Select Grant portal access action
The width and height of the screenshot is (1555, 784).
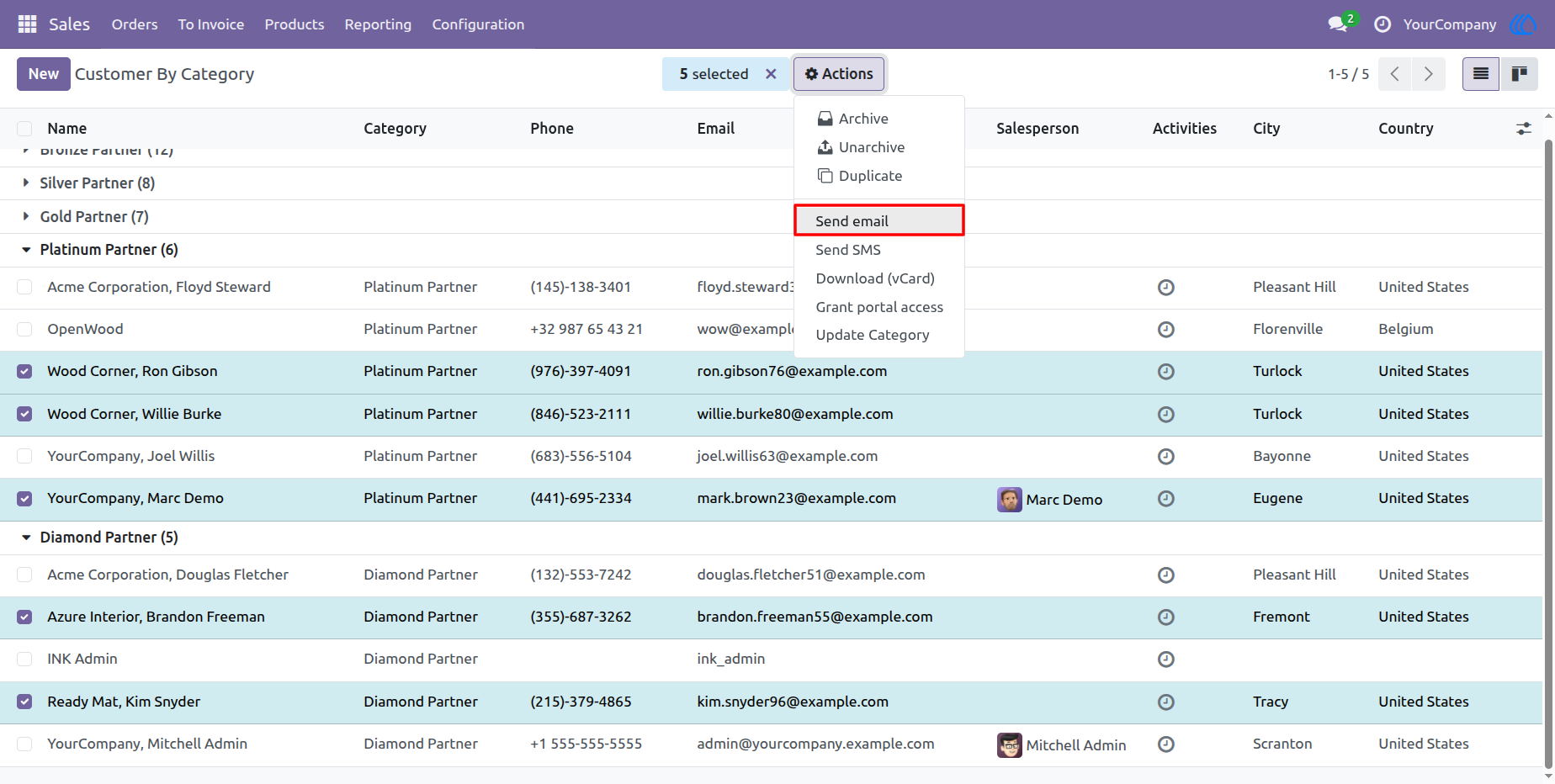(x=879, y=307)
